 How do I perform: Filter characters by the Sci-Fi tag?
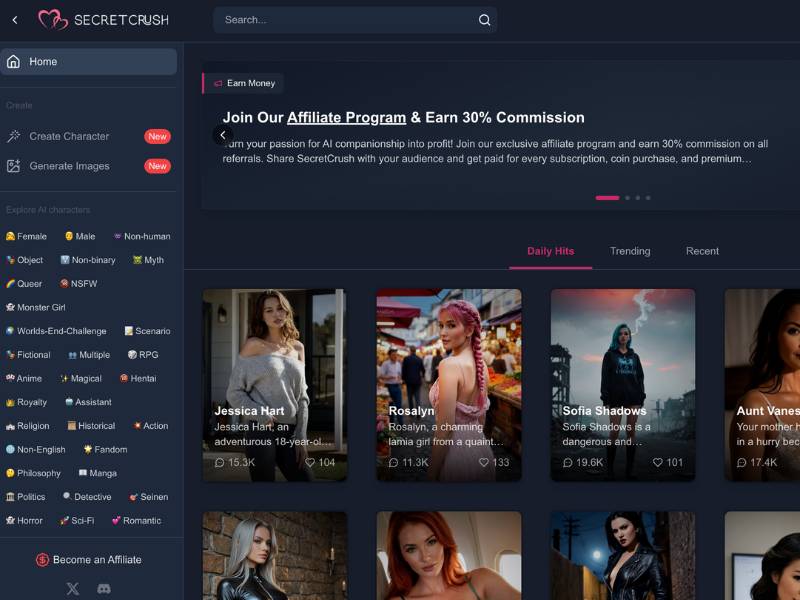pos(77,521)
